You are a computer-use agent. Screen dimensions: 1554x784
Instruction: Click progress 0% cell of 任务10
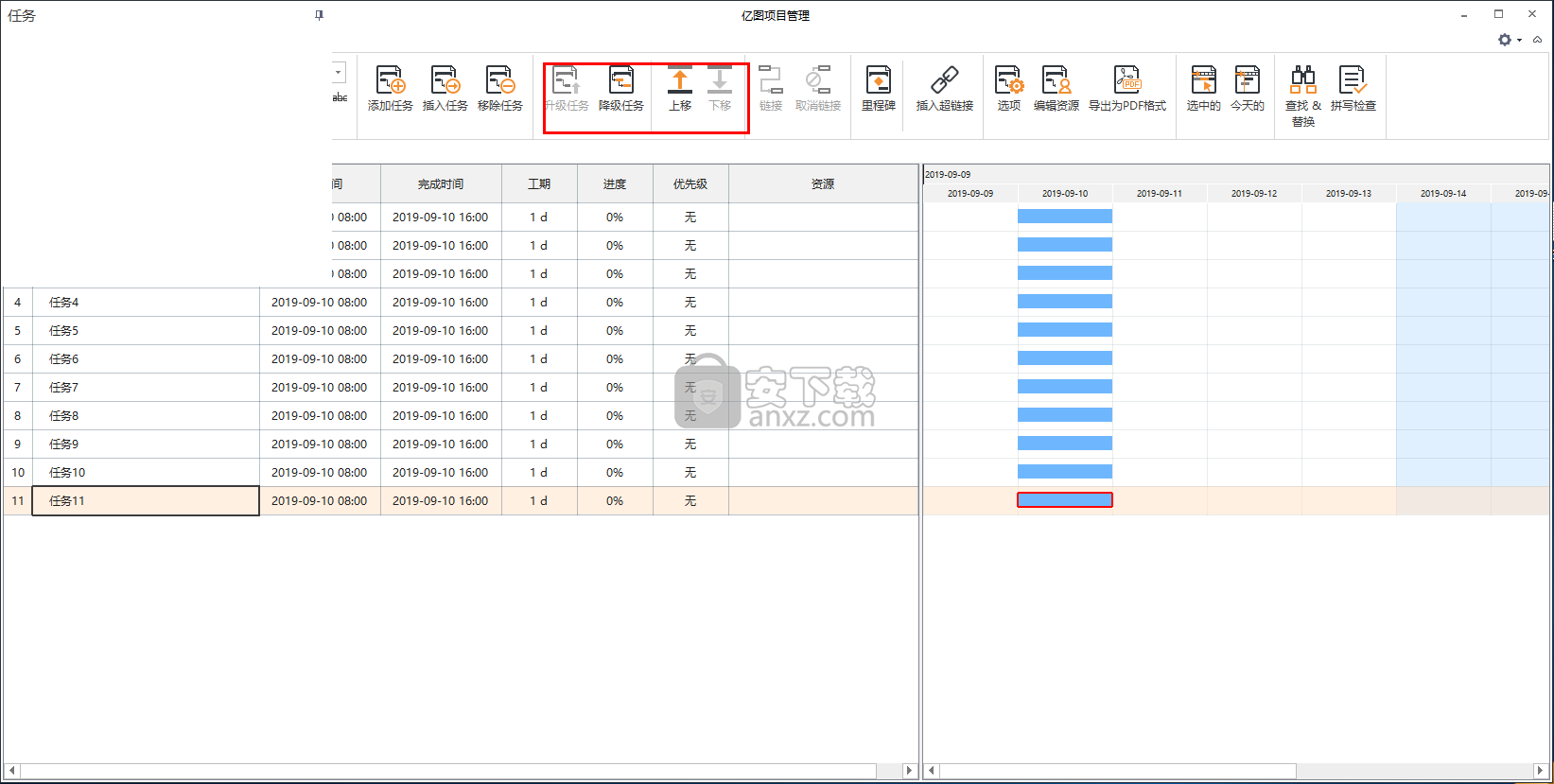(615, 472)
